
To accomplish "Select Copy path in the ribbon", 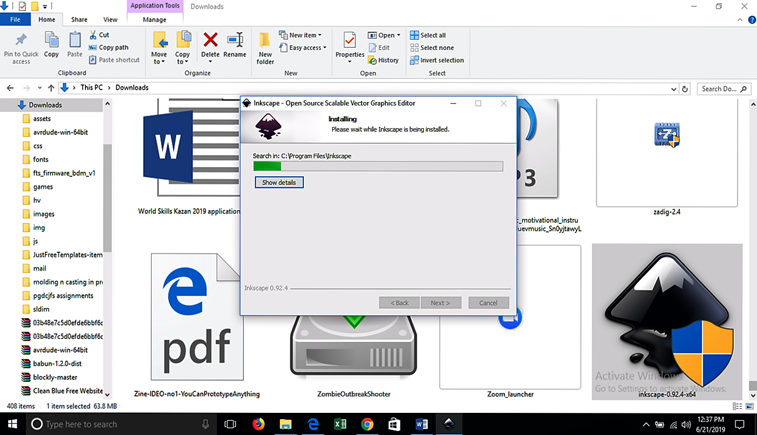I will [x=109, y=47].
